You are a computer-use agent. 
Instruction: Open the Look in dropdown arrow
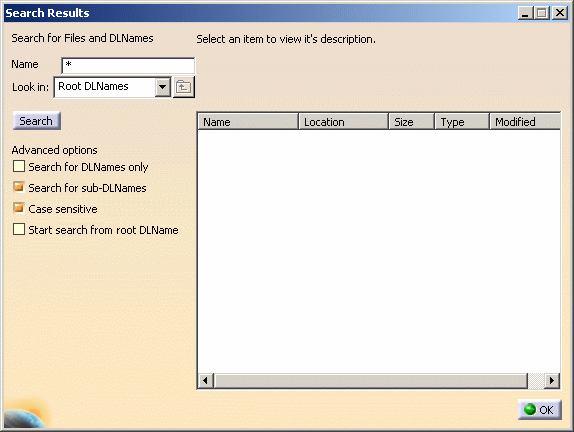[162, 87]
